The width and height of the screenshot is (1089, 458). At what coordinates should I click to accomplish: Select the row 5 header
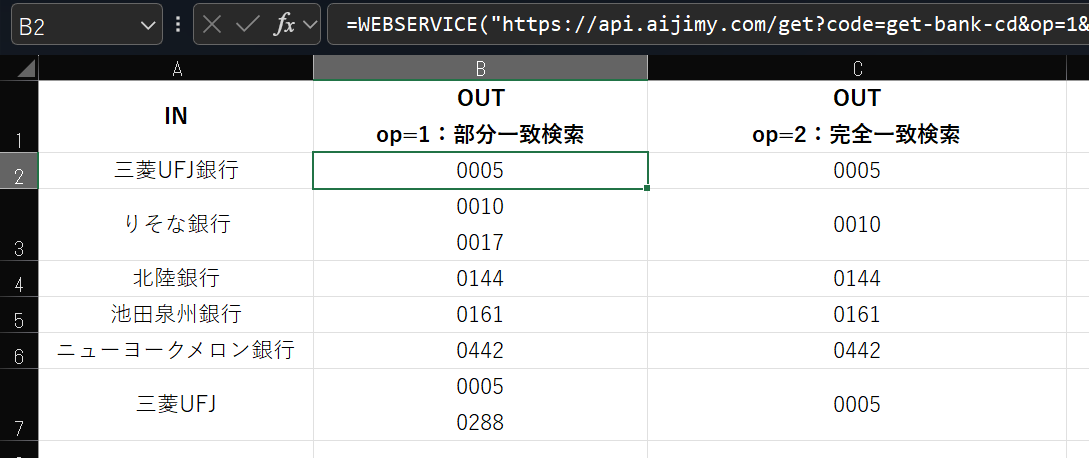tap(19, 315)
